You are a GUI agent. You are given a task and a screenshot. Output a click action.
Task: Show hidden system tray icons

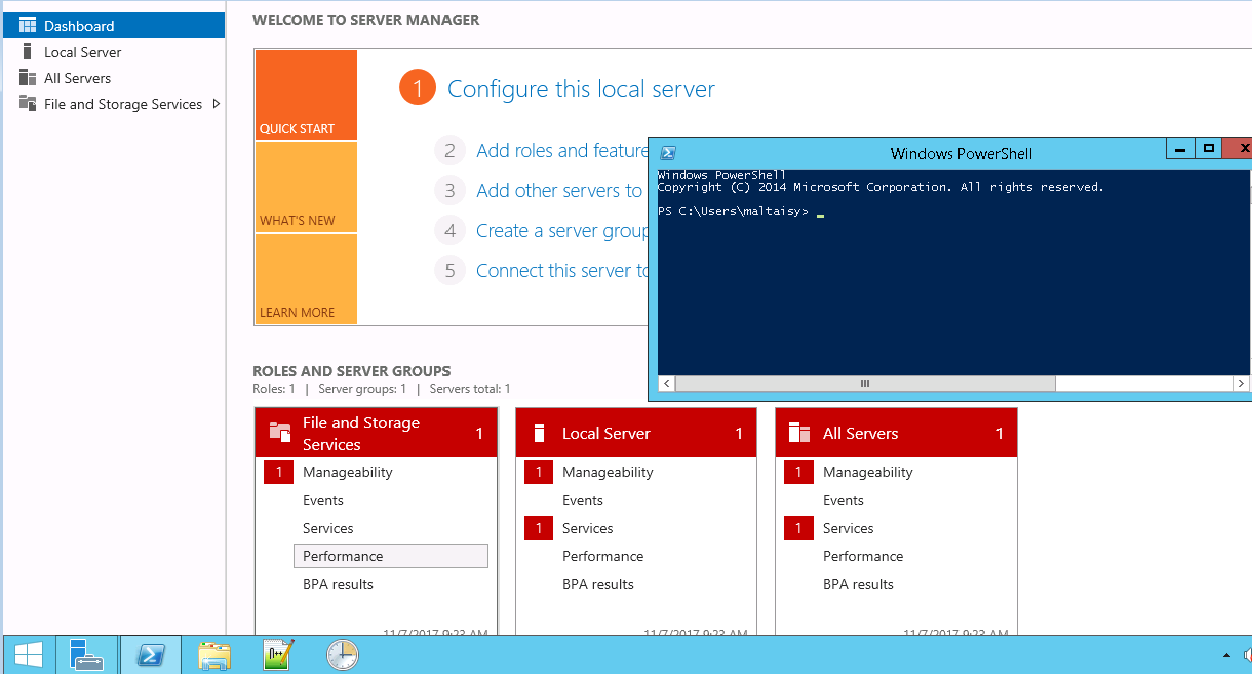tap(1226, 655)
